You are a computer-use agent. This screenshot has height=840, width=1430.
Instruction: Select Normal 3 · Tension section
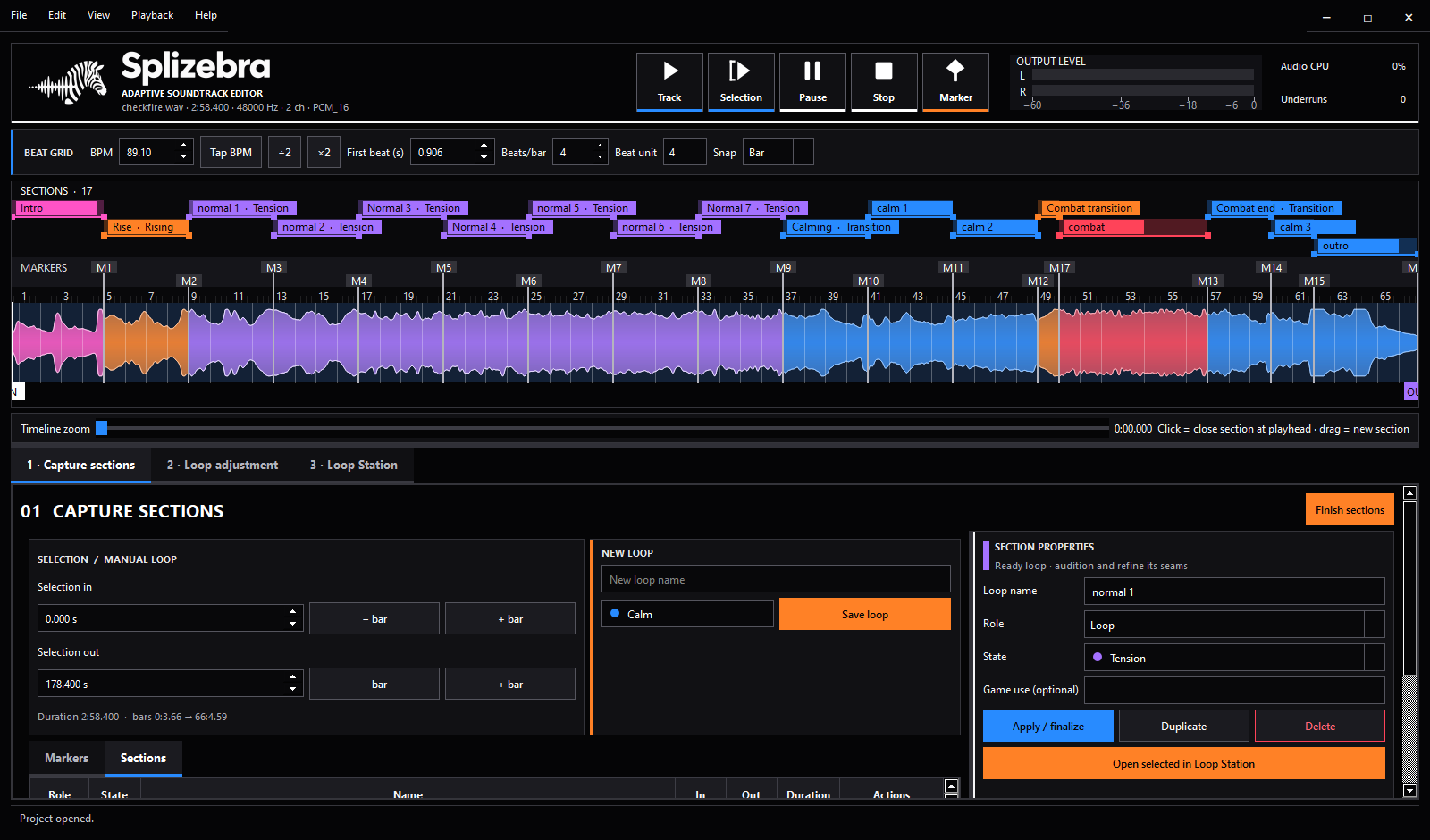point(414,208)
